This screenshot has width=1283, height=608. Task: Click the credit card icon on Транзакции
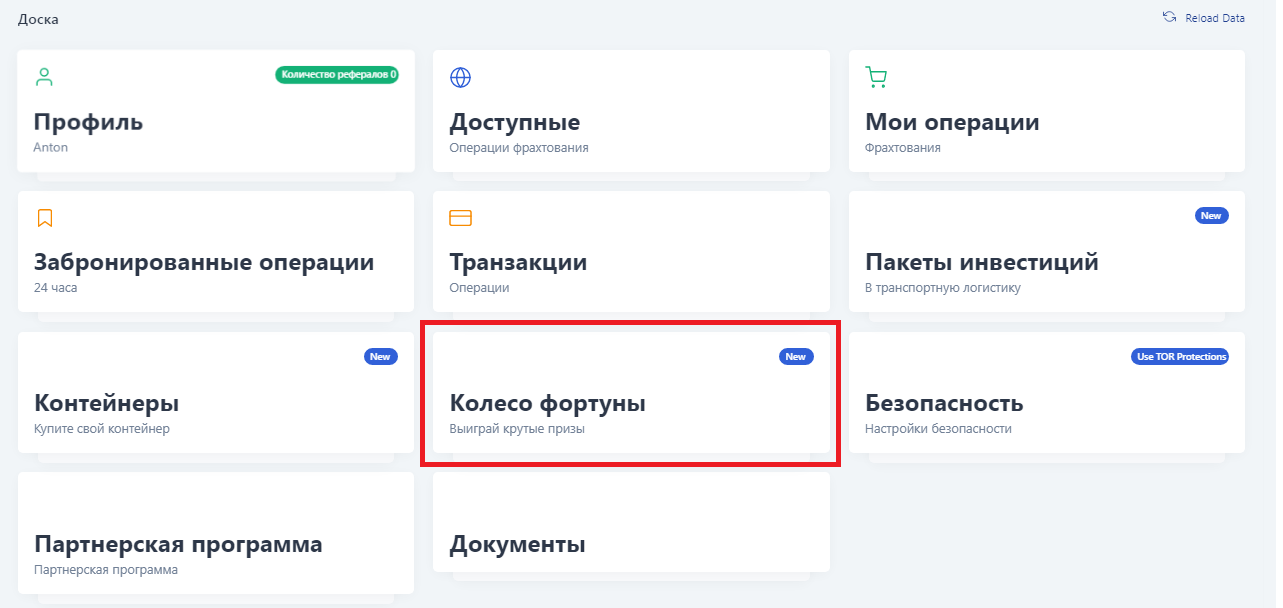pyautogui.click(x=460, y=218)
